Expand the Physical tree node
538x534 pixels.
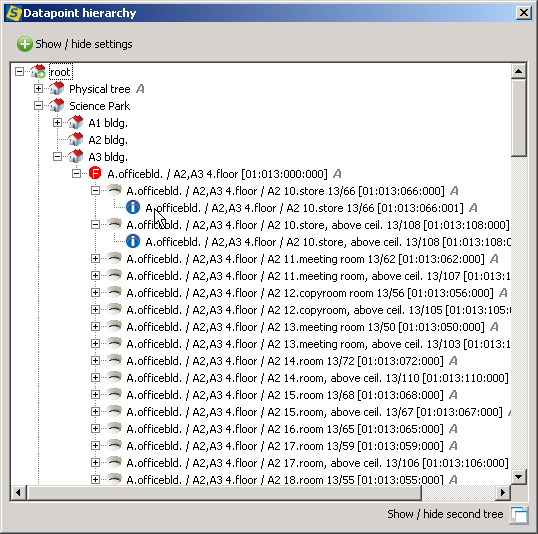38,89
